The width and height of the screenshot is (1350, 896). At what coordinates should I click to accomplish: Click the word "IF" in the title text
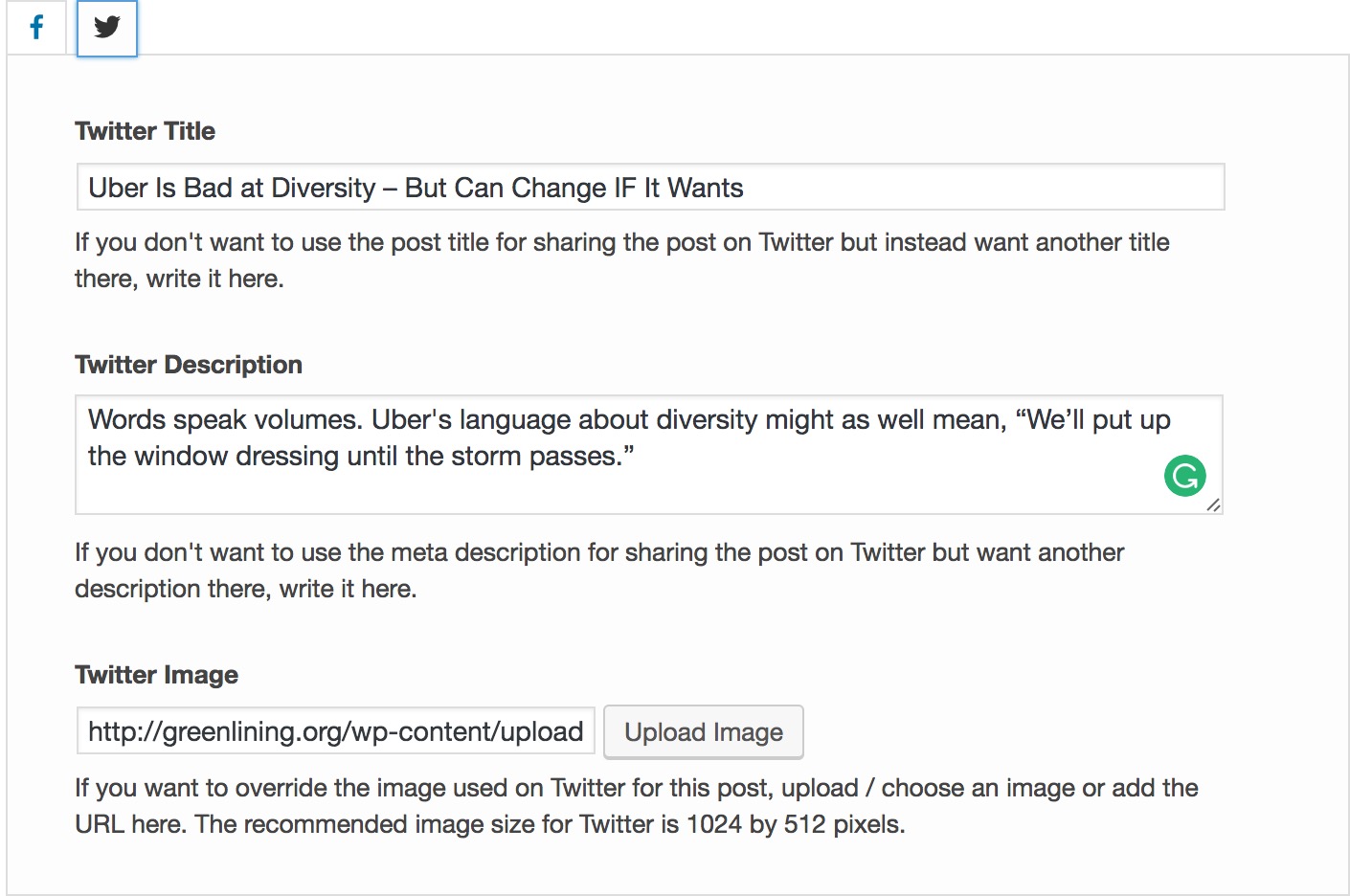pos(624,188)
